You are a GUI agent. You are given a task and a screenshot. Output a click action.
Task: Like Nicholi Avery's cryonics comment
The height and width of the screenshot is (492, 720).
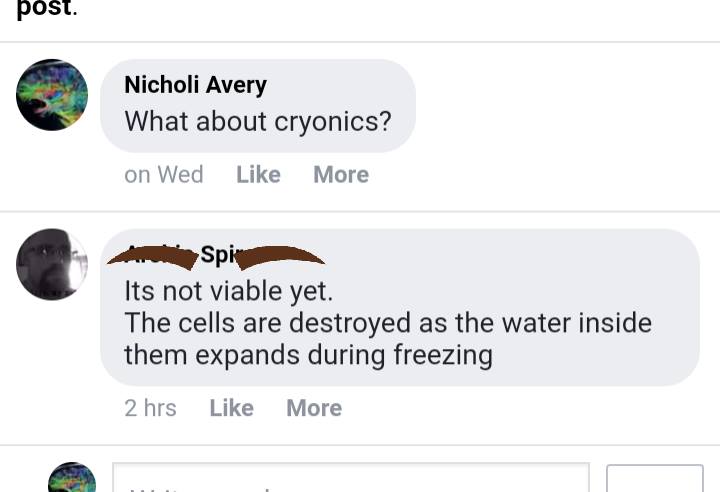tap(258, 175)
